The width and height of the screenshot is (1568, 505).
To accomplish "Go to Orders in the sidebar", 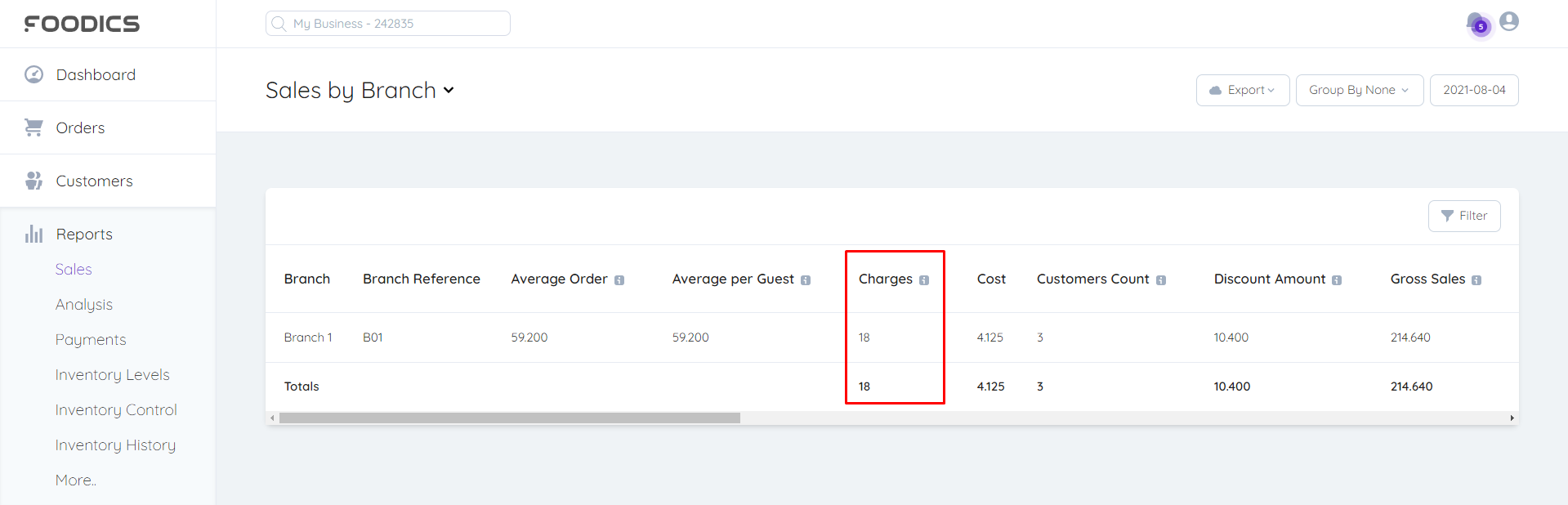I will point(80,127).
